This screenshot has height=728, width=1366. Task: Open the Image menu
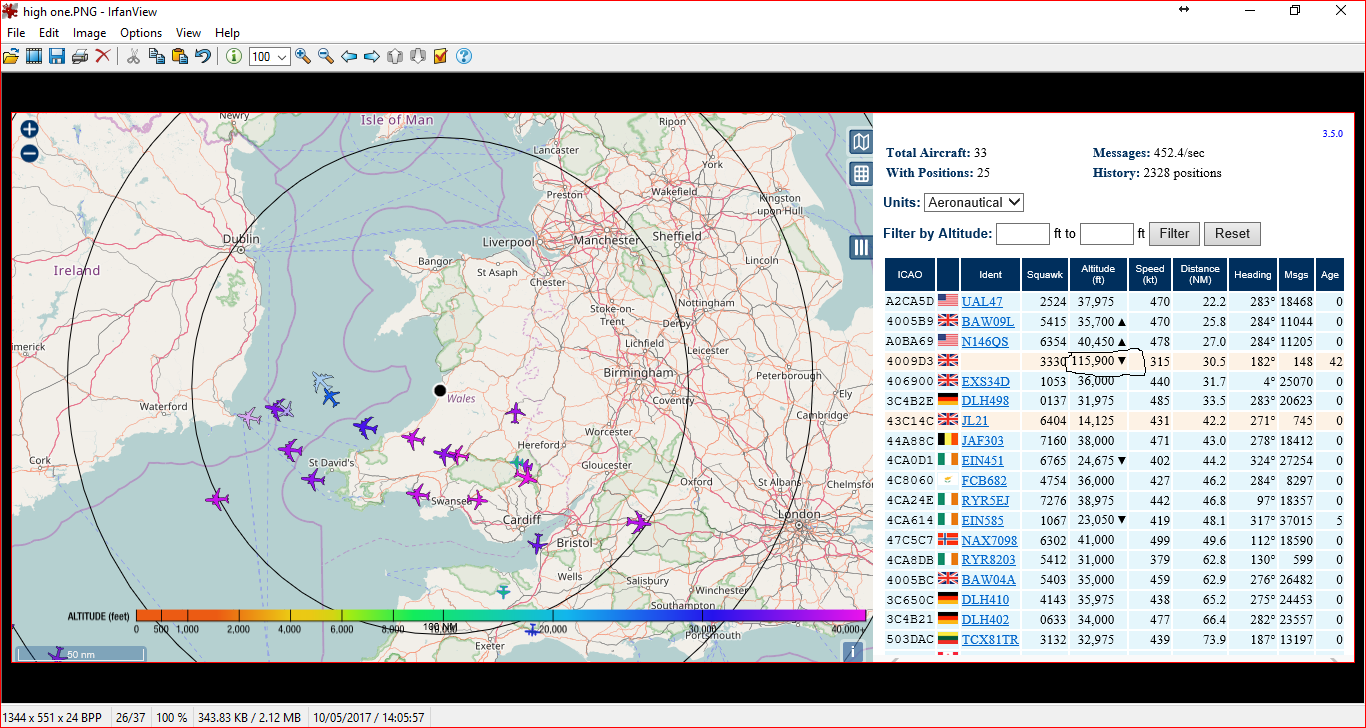click(x=89, y=33)
